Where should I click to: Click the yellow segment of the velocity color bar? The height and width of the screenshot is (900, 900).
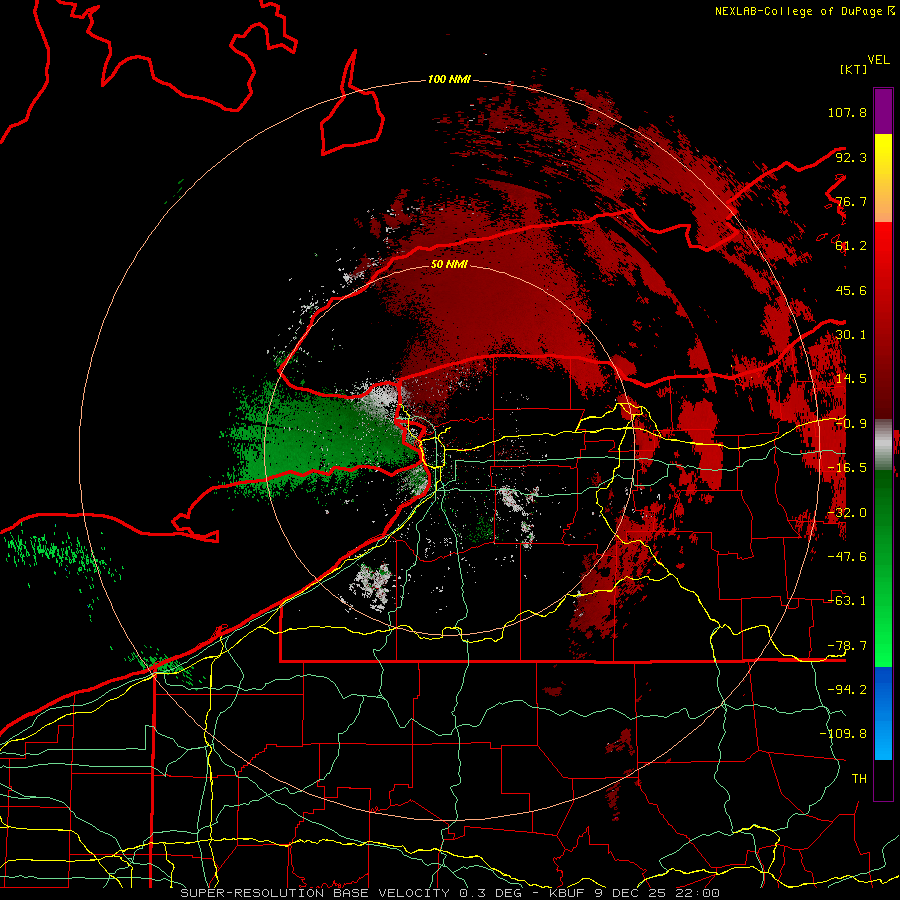[883, 178]
